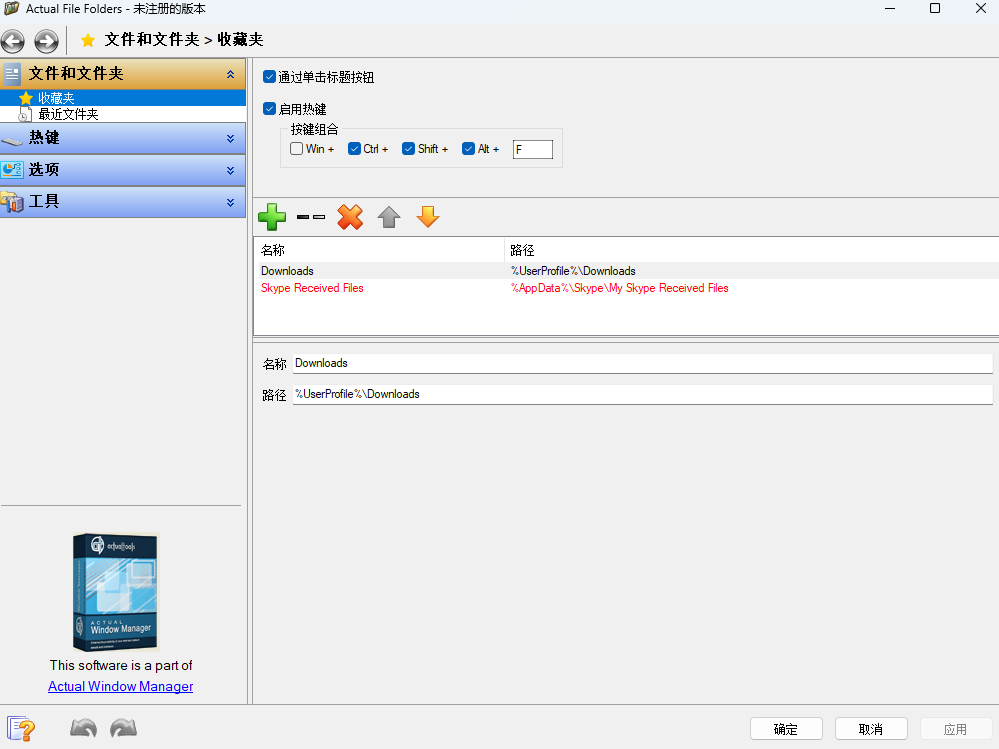Move item up with gray arrow

pyautogui.click(x=389, y=217)
